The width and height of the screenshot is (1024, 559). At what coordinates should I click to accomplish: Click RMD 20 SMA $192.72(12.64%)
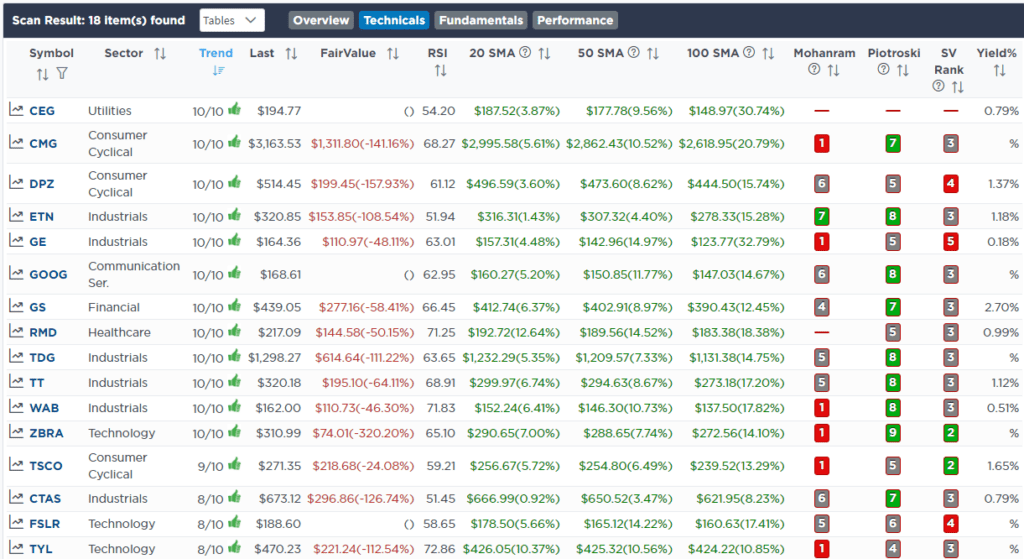point(513,332)
